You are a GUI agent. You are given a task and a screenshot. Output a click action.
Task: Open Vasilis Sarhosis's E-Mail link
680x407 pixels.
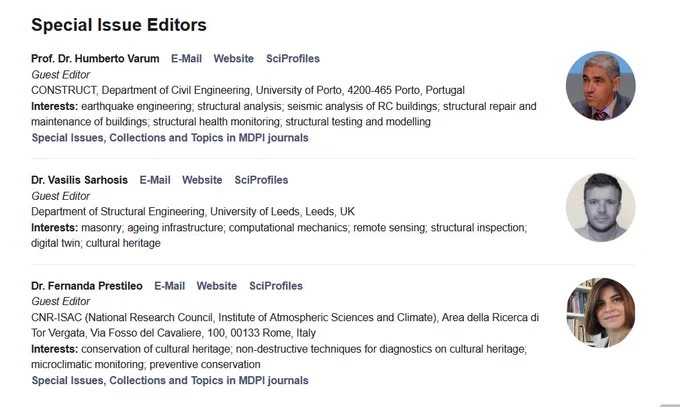click(155, 180)
